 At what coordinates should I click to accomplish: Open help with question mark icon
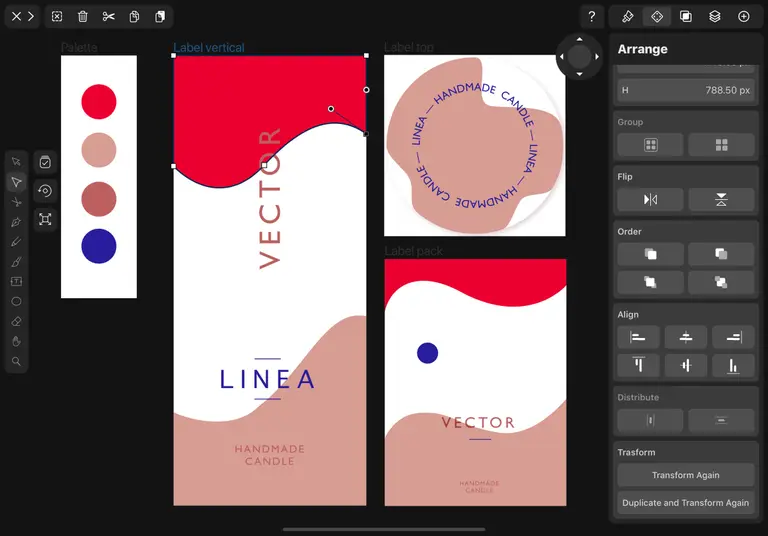[592, 17]
